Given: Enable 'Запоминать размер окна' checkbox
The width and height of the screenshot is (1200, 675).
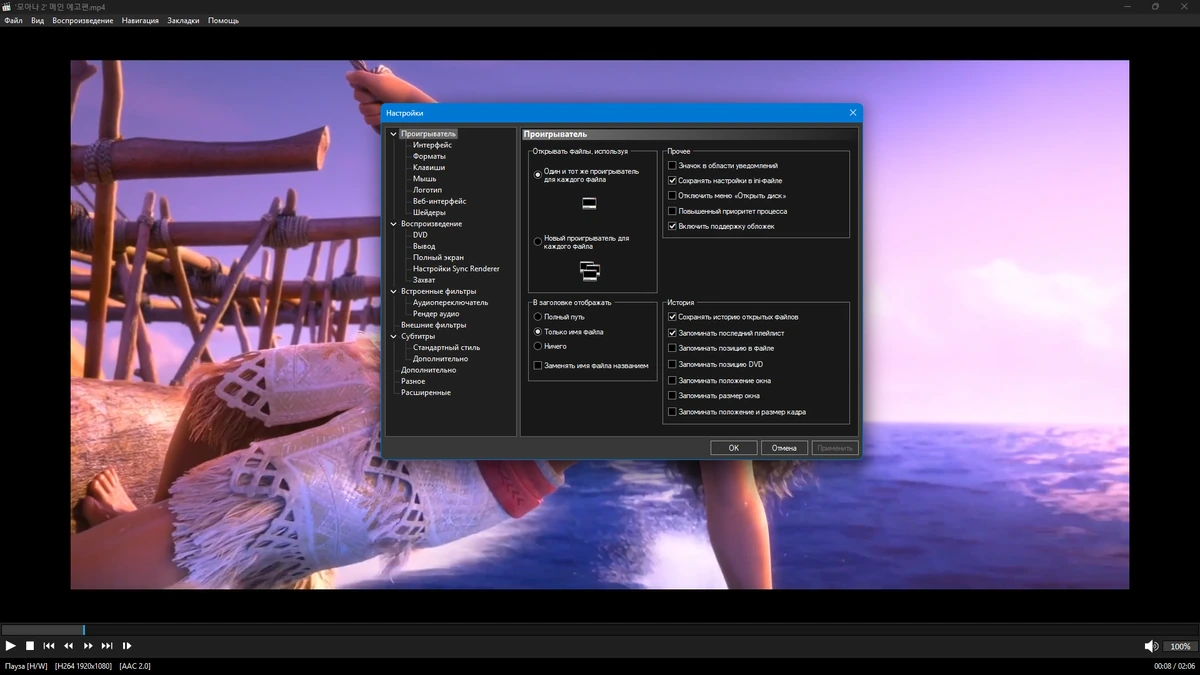Looking at the screenshot, I should (672, 396).
